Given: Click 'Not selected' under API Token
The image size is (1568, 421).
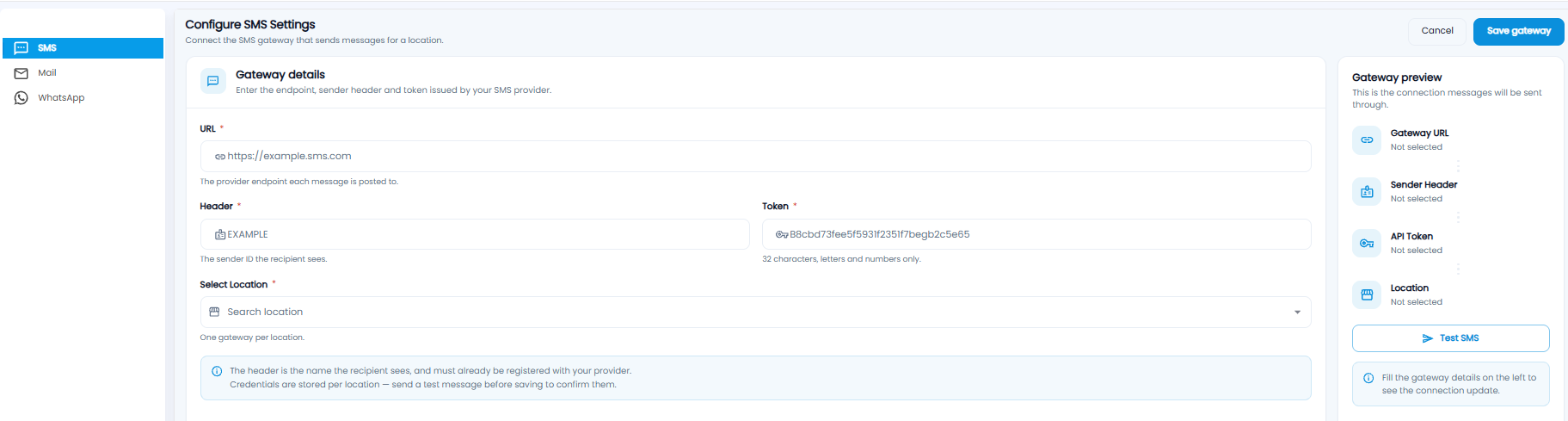Looking at the screenshot, I should click(x=1416, y=251).
